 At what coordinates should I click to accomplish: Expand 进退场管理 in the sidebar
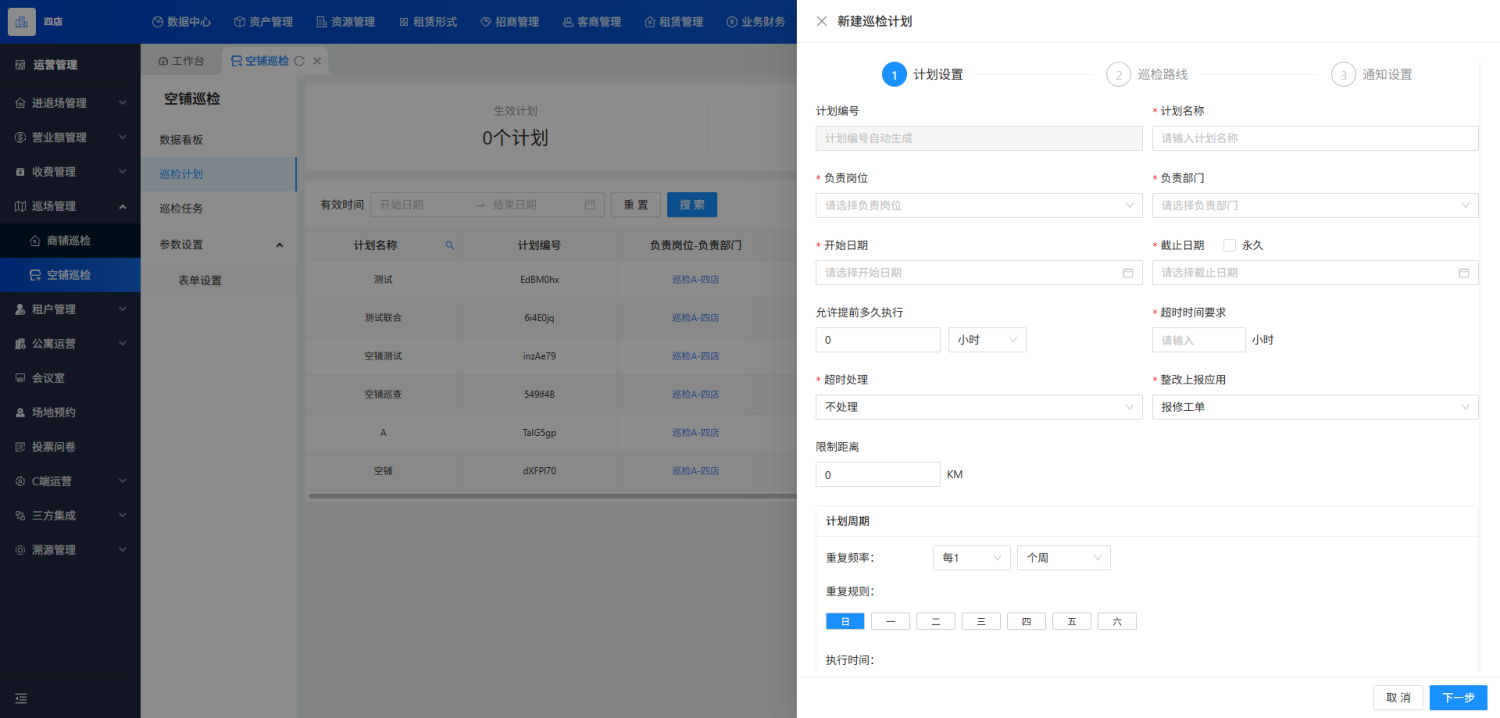click(x=70, y=103)
